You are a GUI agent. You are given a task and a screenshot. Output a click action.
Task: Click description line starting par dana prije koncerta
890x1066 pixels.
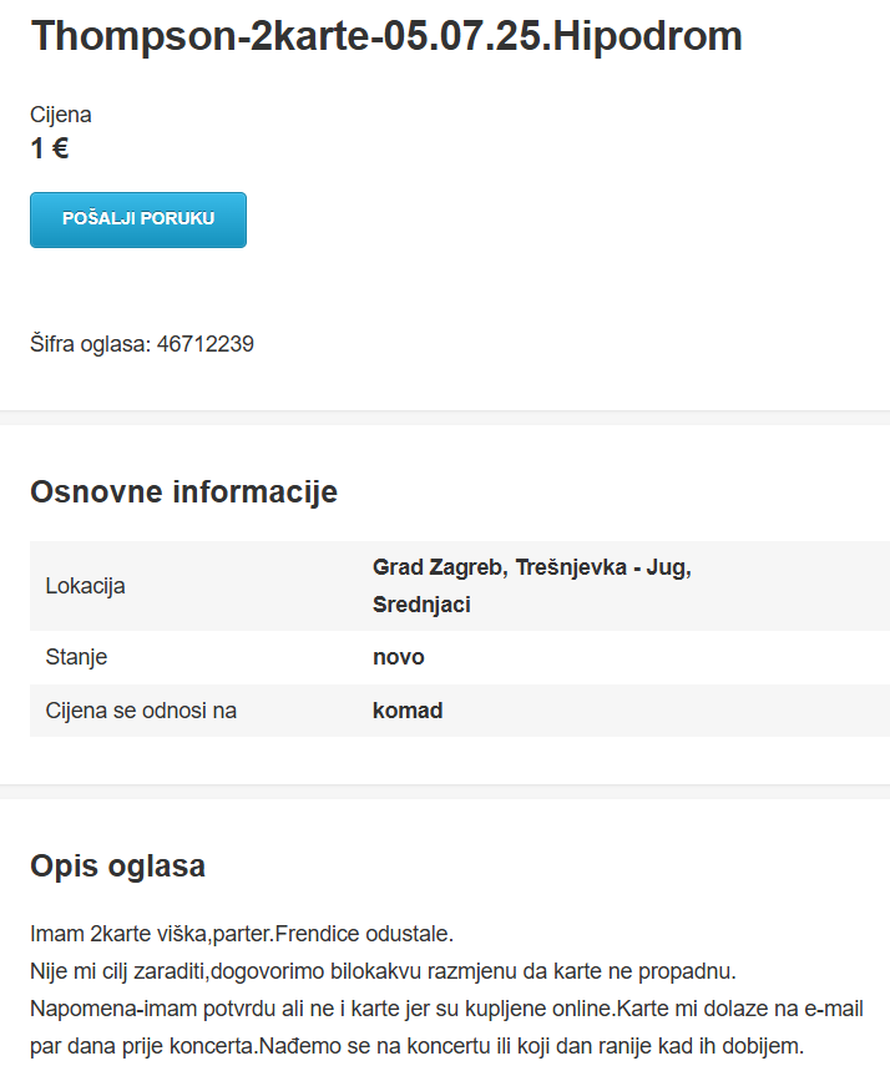417,1046
